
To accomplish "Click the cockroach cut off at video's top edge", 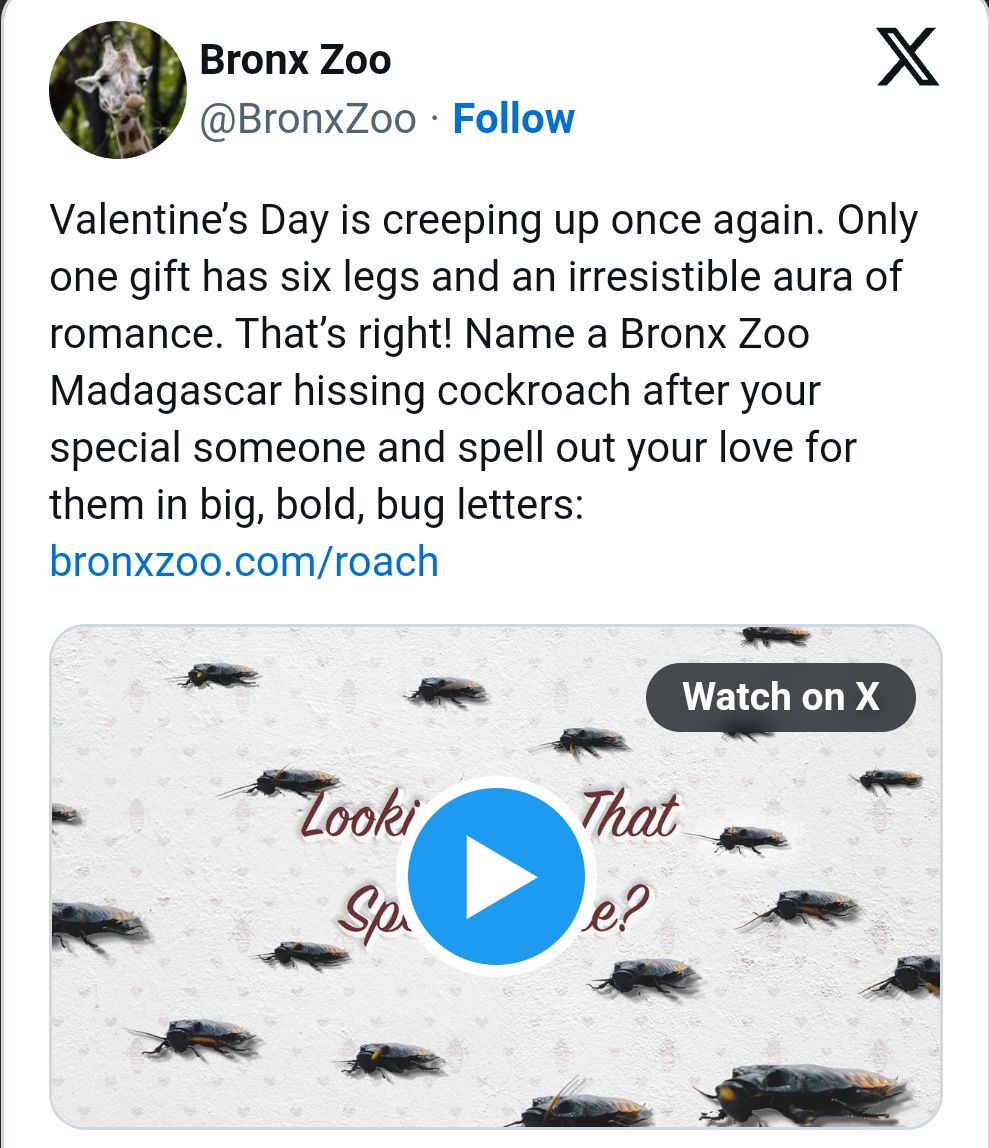I will tap(775, 635).
